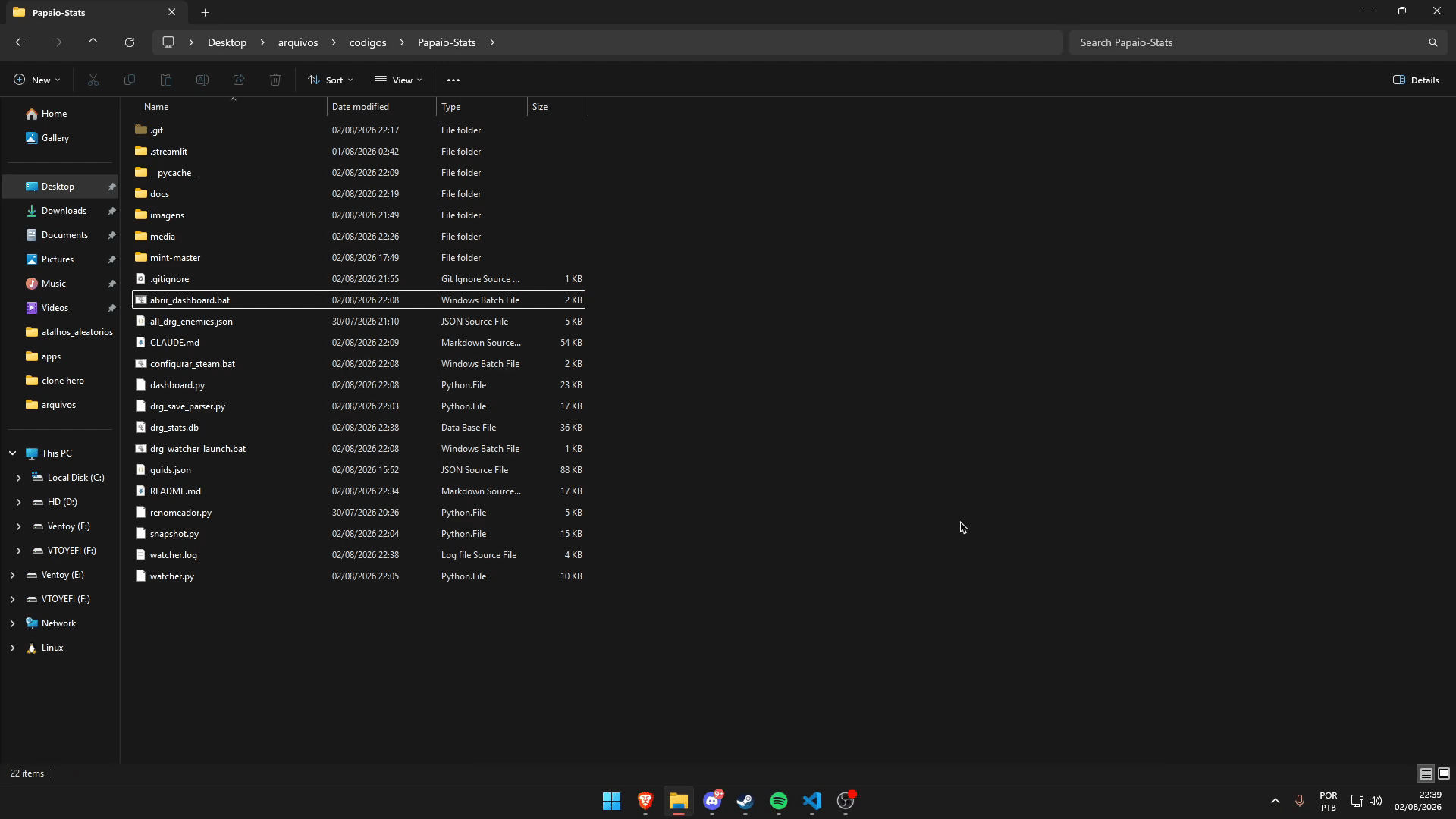Close the Papaio-Stats tab

(x=171, y=12)
